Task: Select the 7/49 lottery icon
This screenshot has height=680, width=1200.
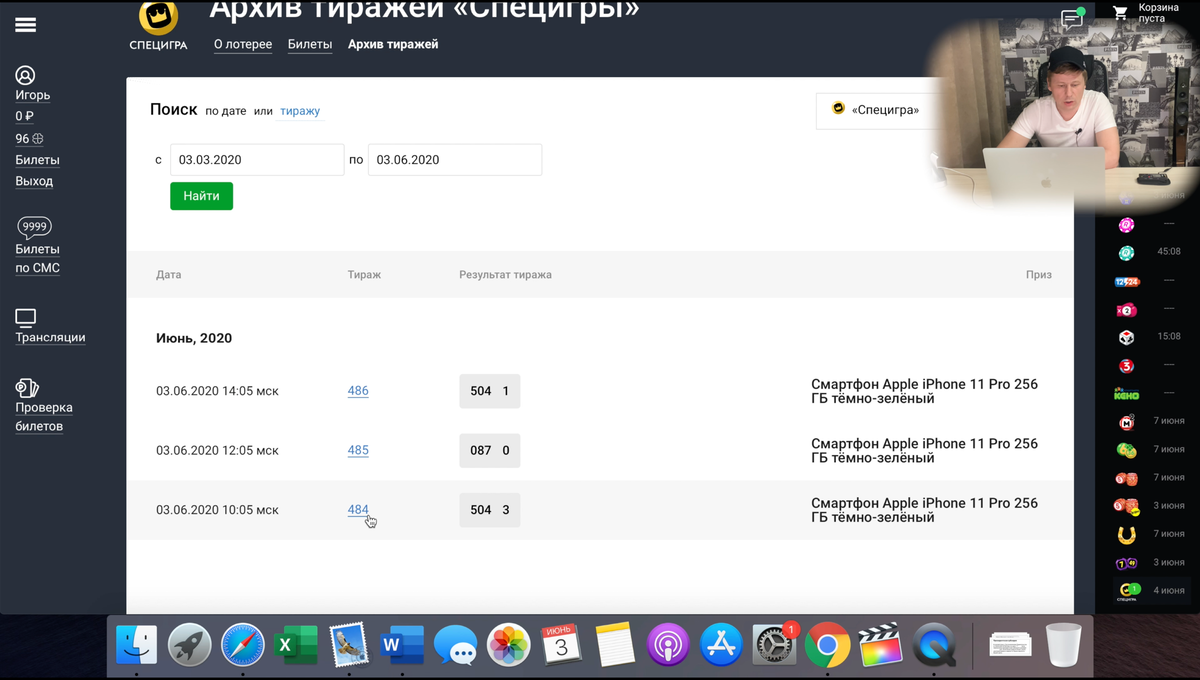Action: (1127, 563)
